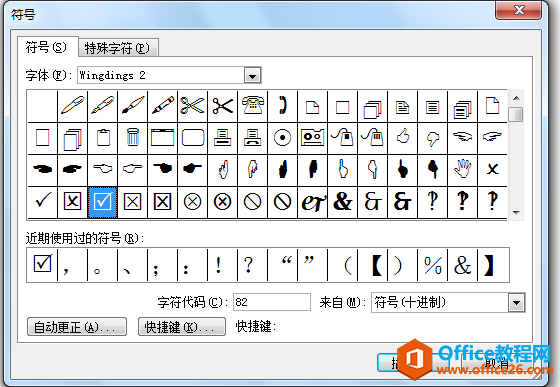Open the 特殊字符(P) tab
The image size is (560, 387).
tap(118, 48)
